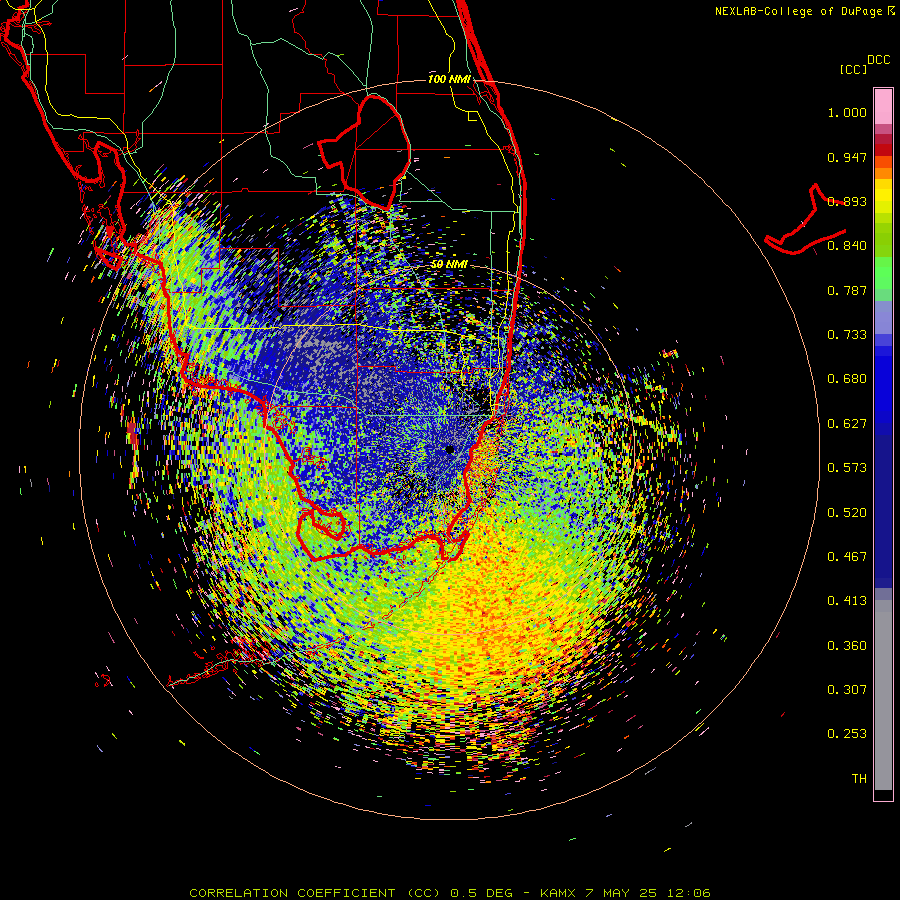Viewport: 900px width, 900px height.
Task: Click the 0.893 legend value
Action: coord(847,201)
